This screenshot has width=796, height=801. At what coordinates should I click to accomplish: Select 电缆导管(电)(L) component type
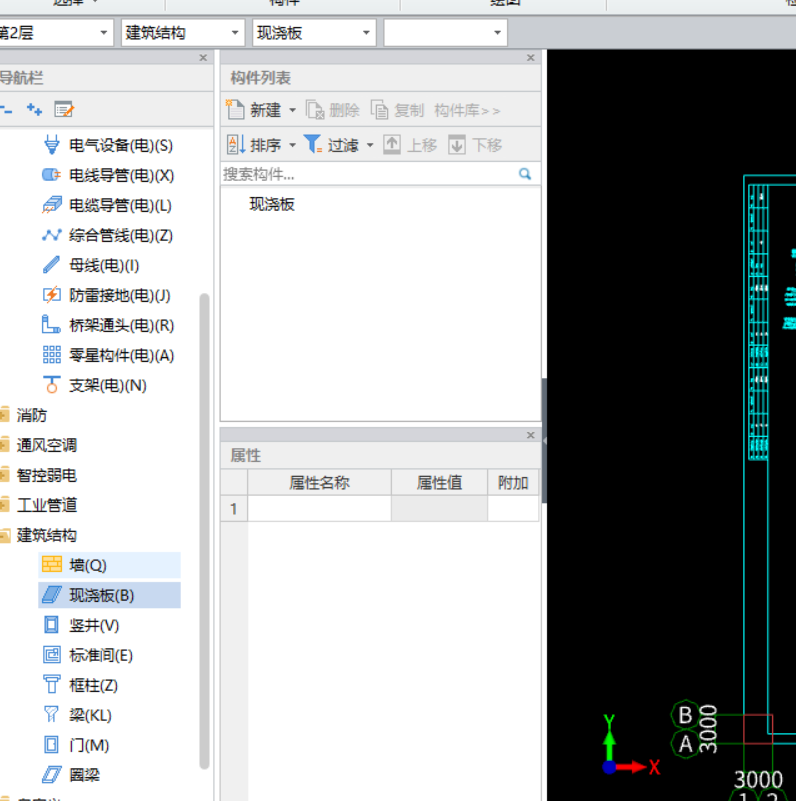pos(107,205)
